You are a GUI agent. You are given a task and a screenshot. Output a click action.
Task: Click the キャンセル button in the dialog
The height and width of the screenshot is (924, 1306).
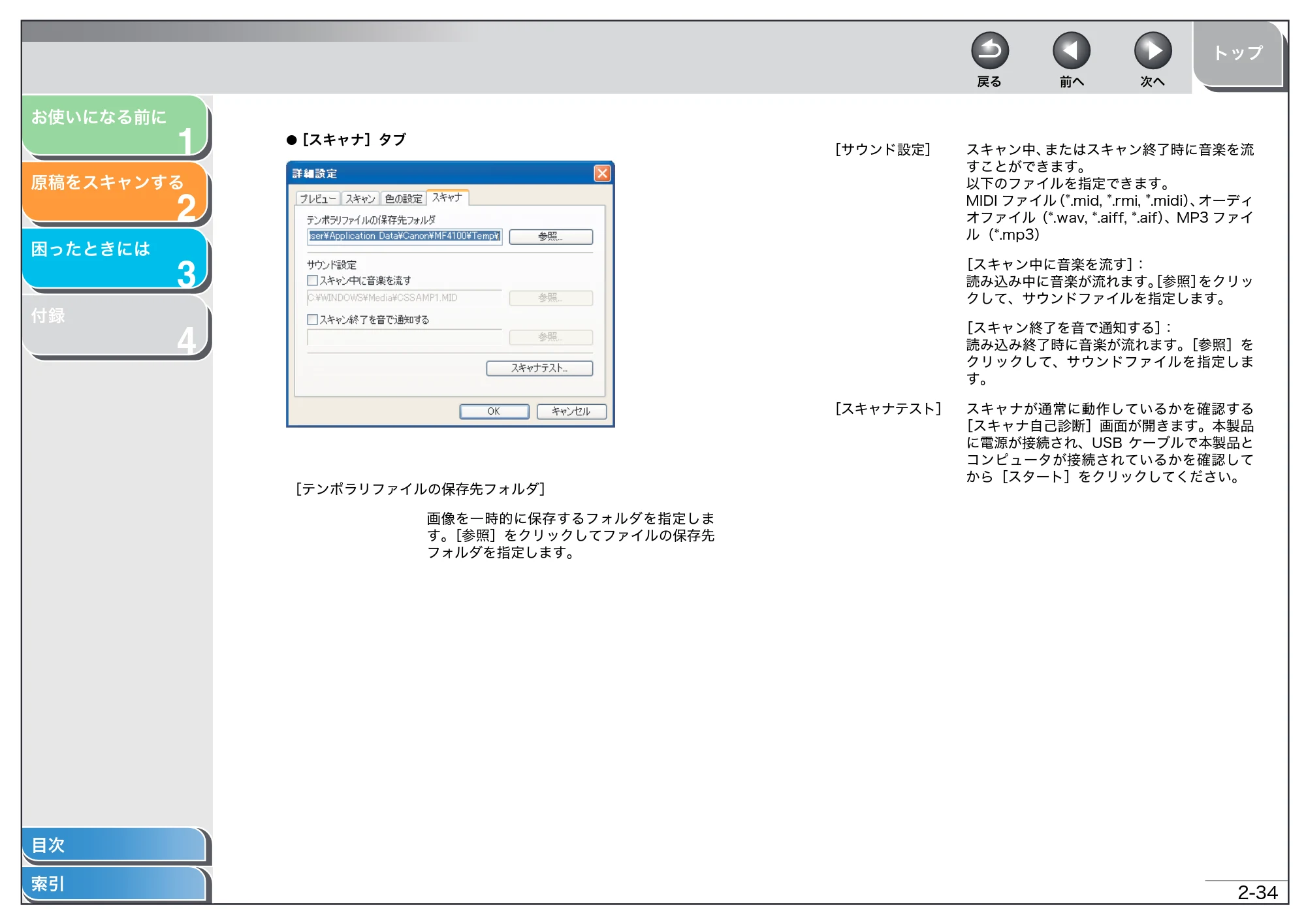(571, 411)
